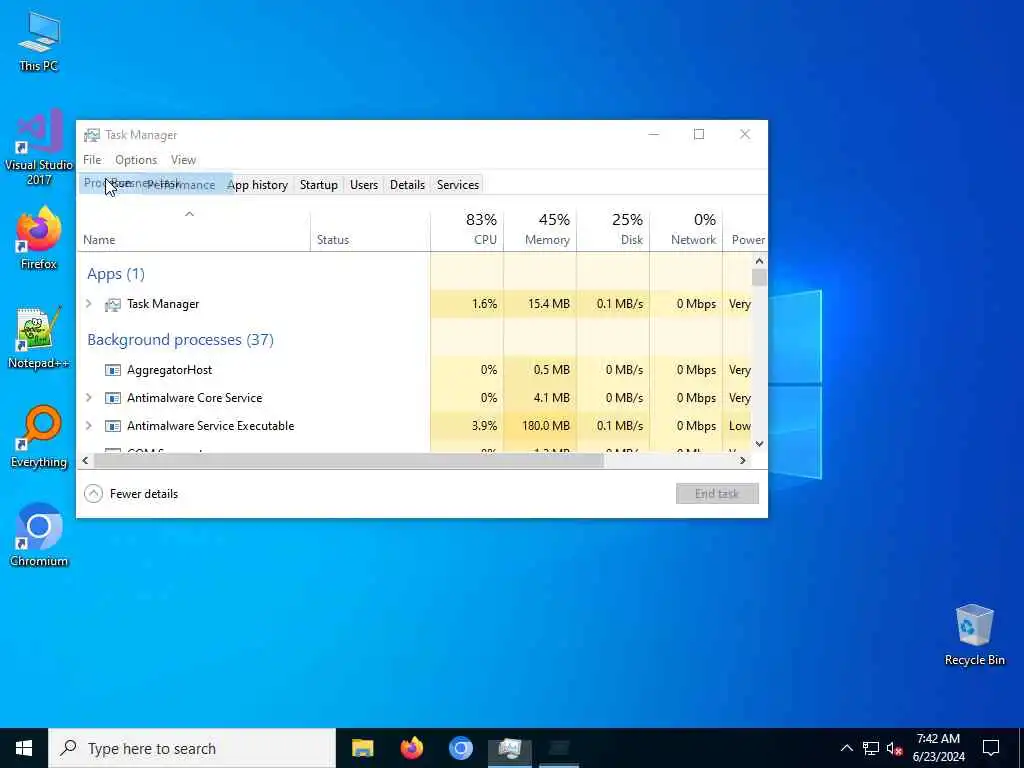Viewport: 1024px width, 768px height.
Task: Expand the Task Manager app row
Action: point(89,304)
